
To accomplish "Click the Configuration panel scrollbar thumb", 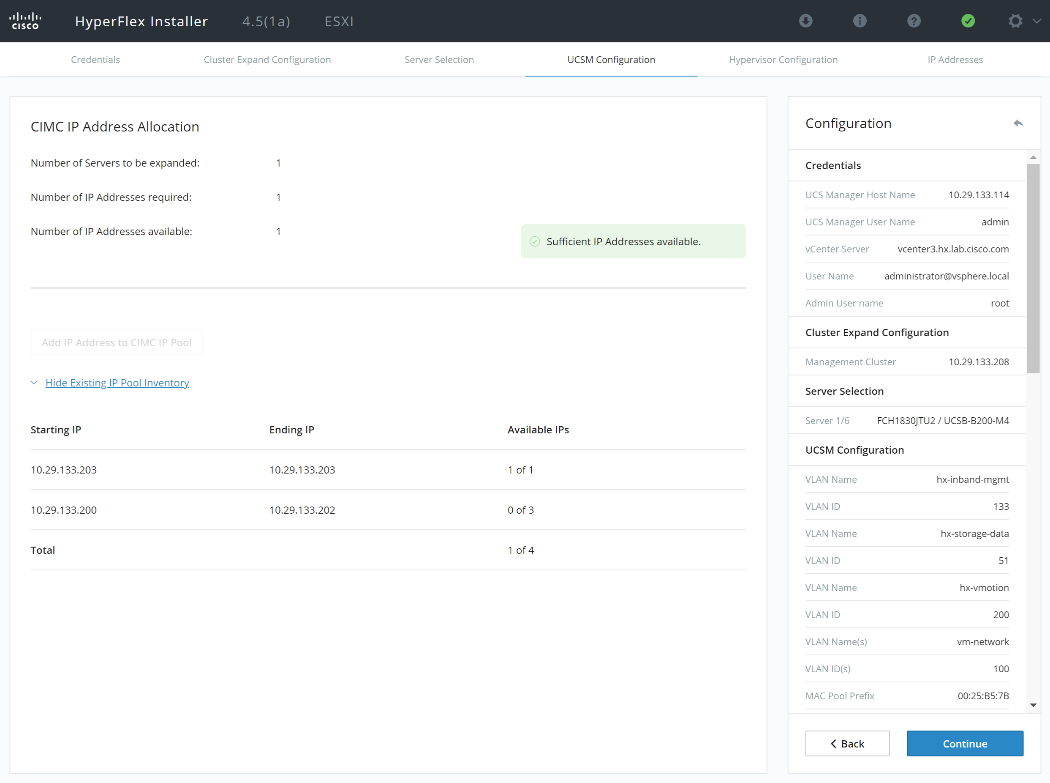I will (1033, 268).
